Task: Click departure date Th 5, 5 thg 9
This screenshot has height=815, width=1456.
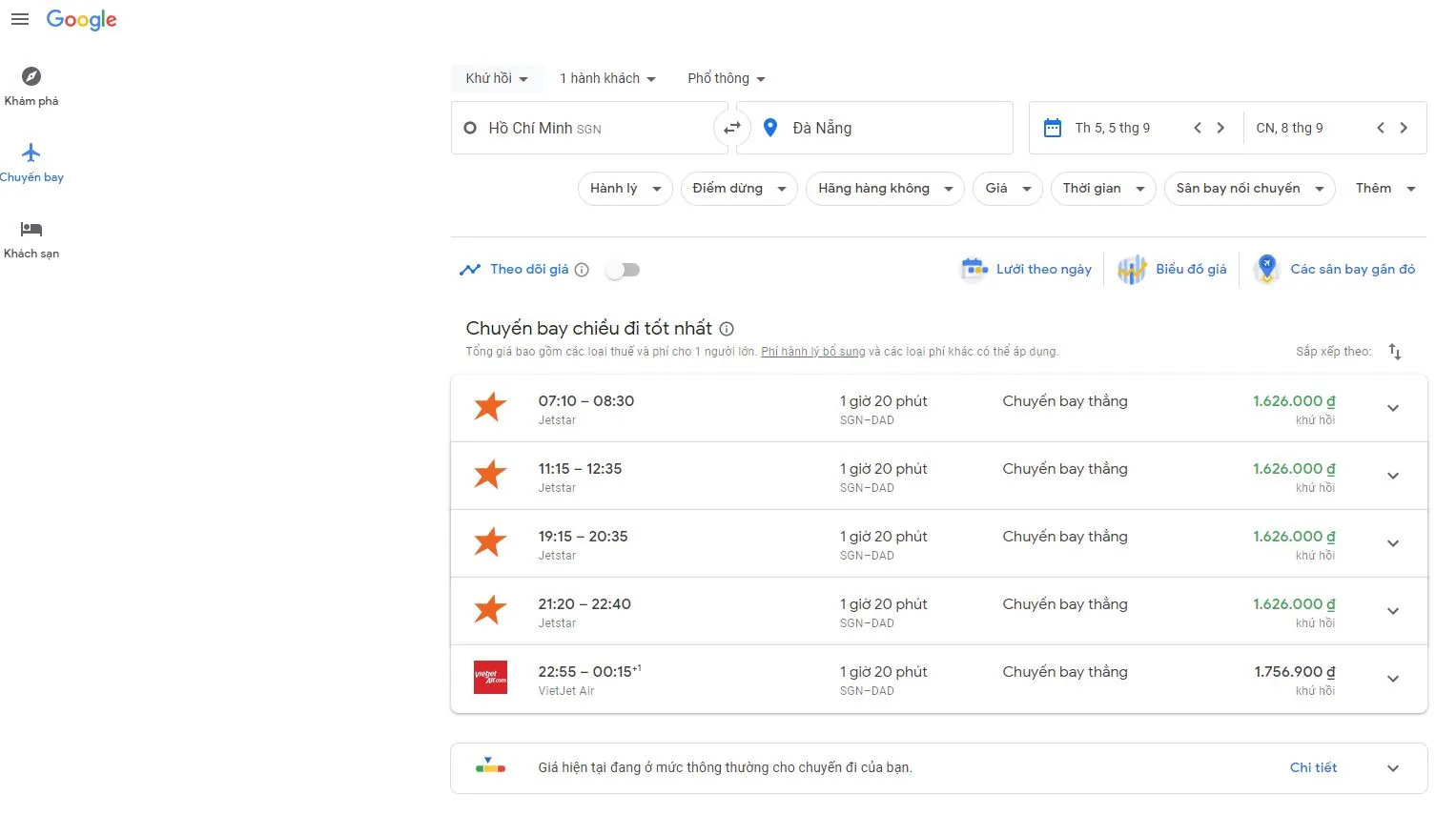Action: pos(1113,128)
